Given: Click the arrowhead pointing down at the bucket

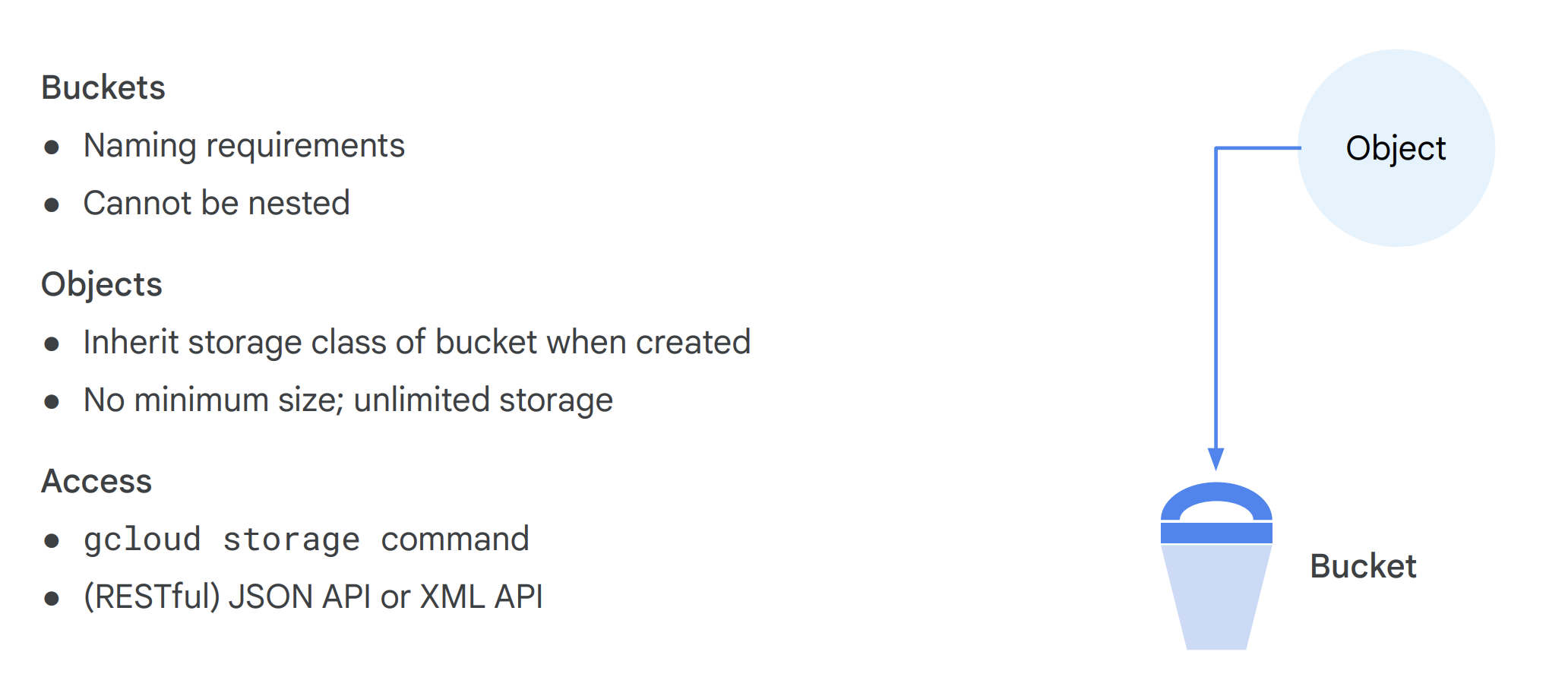Looking at the screenshot, I should [1216, 458].
